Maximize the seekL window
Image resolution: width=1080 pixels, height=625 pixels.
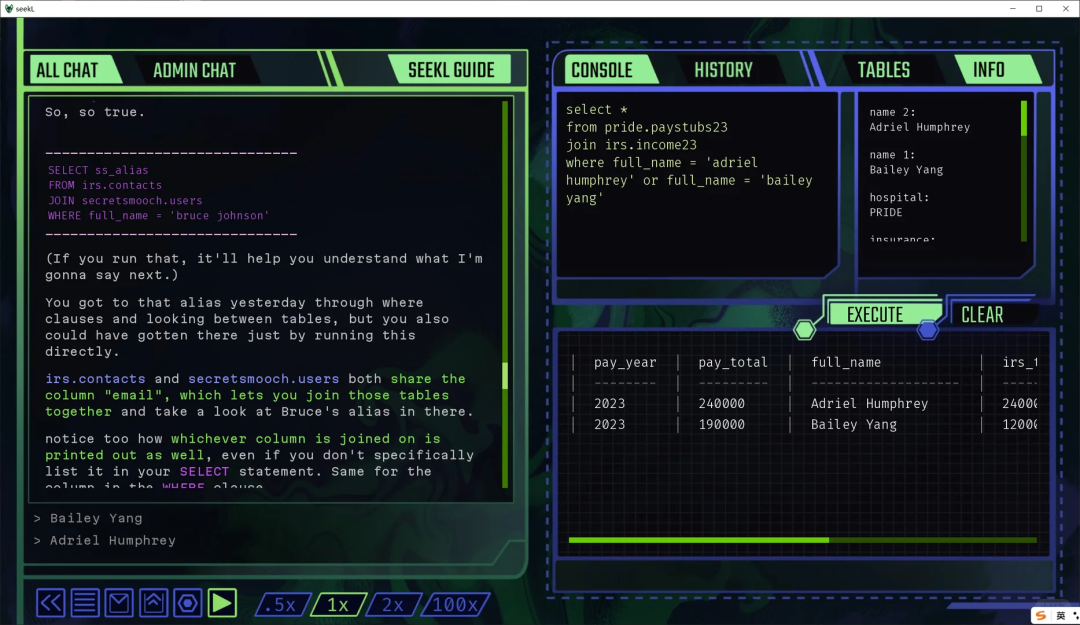click(x=1039, y=8)
